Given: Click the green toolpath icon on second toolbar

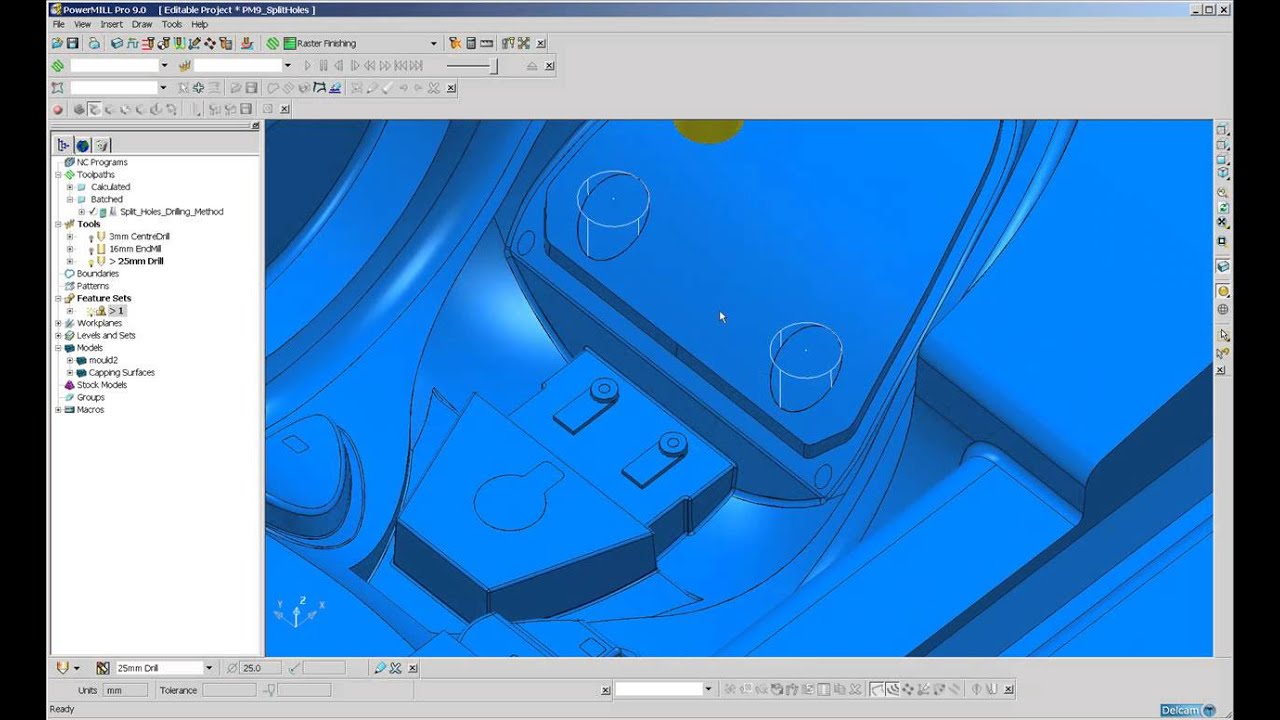Looking at the screenshot, I should (57, 66).
